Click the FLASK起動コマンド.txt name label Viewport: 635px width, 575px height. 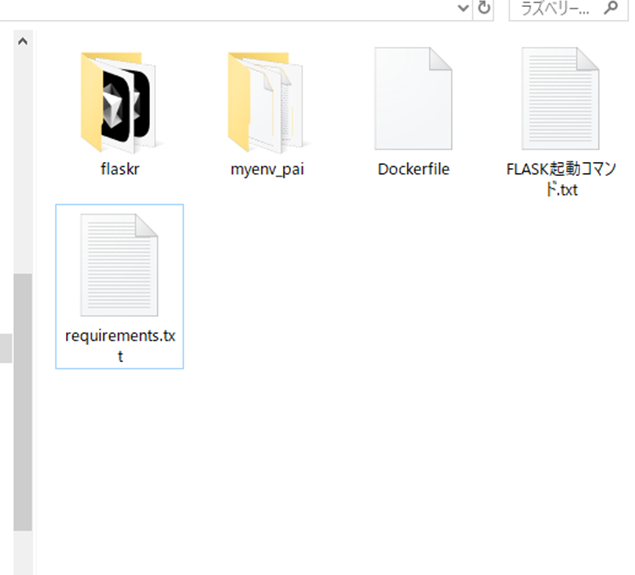tap(561, 179)
